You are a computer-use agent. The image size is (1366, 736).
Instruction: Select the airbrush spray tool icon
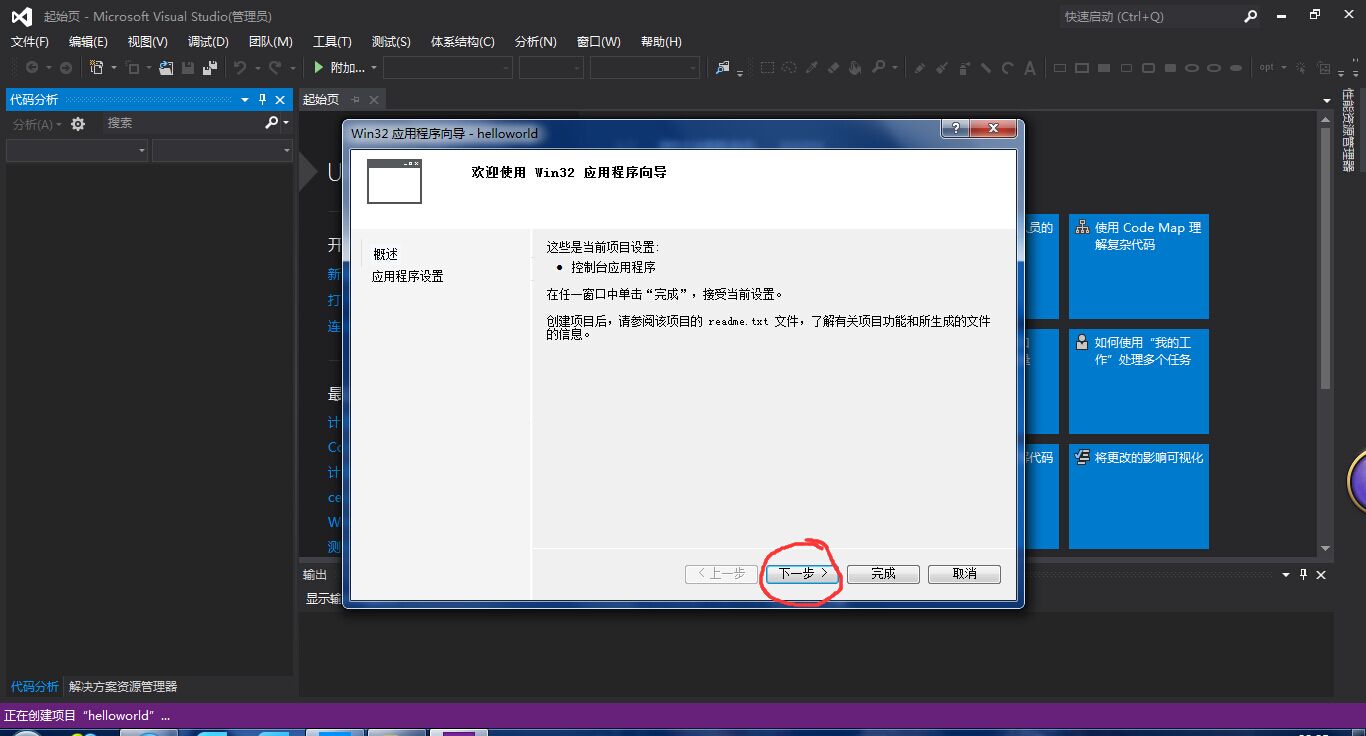click(x=964, y=68)
